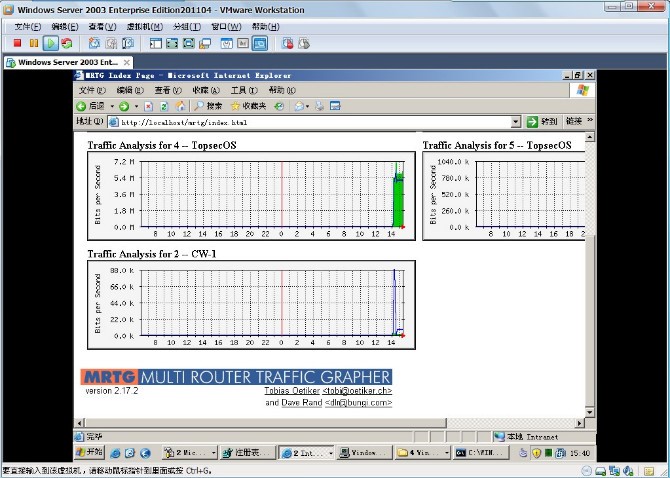The width and height of the screenshot is (670, 478).
Task: Click the VMware power off (red stop) button
Action: pos(17,44)
